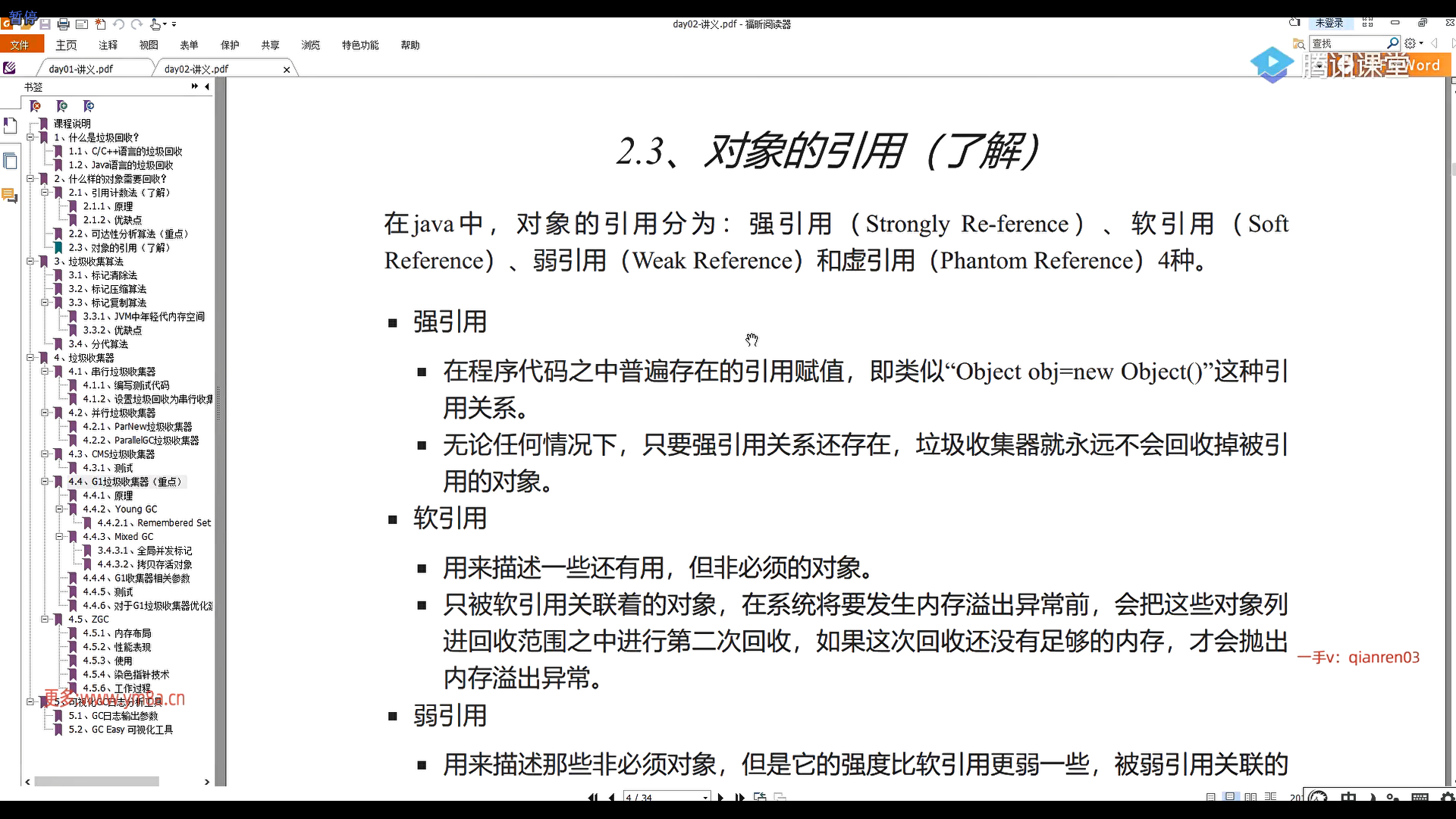This screenshot has width=1456, height=819.
Task: Click the add new bookmark icon
Action: coord(62,106)
